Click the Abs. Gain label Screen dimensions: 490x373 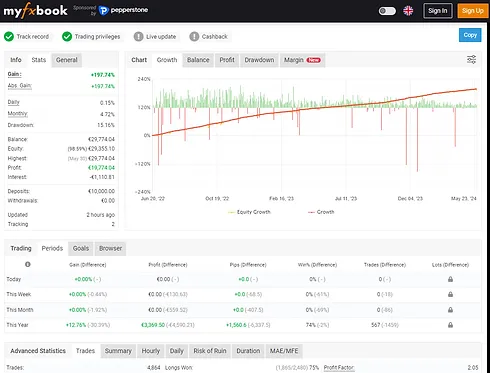pos(20,86)
